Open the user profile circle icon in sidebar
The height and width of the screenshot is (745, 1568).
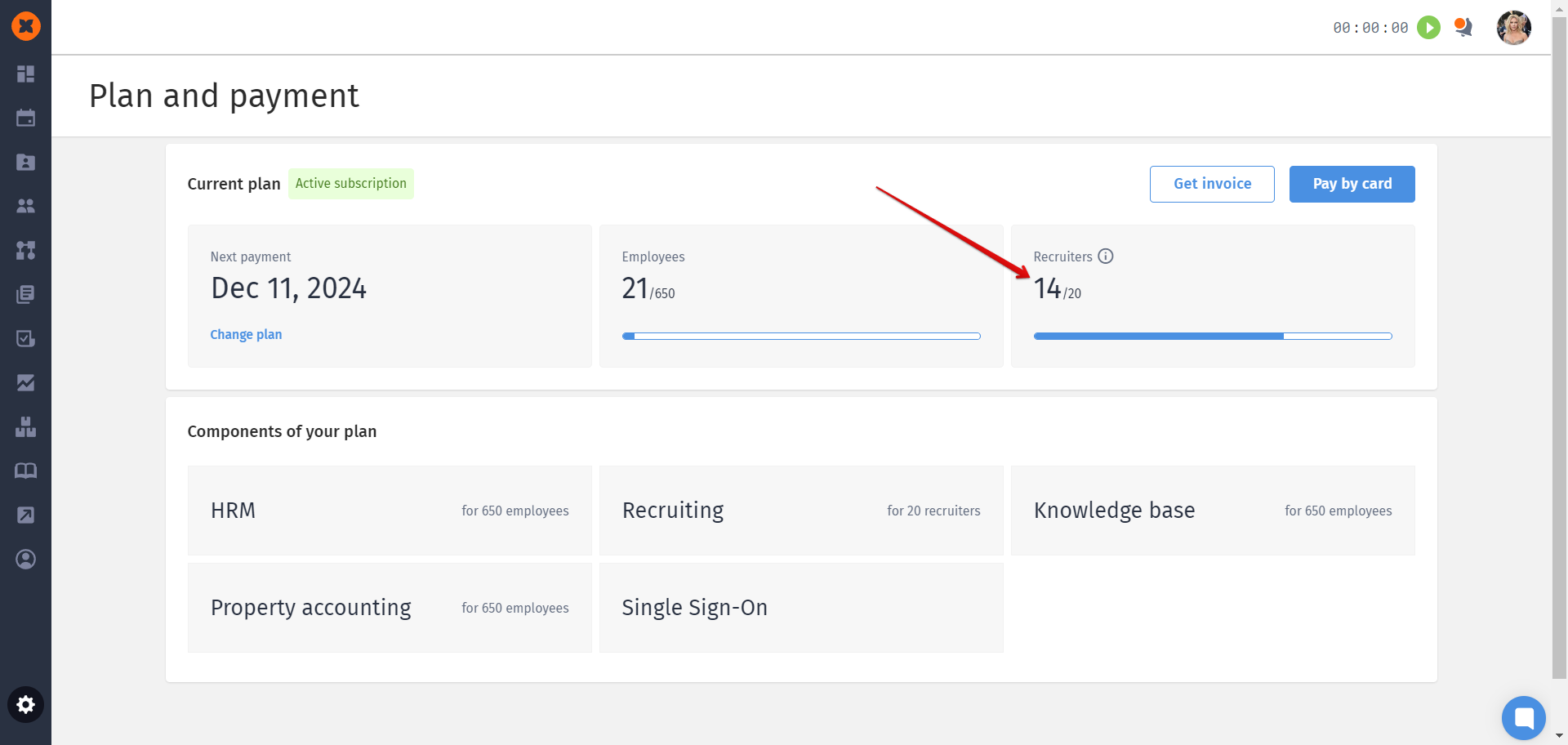(x=26, y=559)
